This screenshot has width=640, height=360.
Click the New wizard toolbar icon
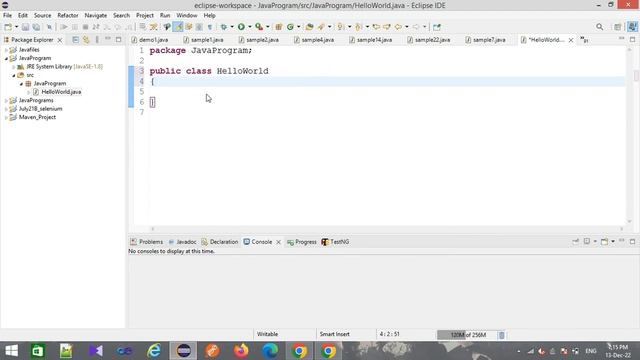click(8, 27)
